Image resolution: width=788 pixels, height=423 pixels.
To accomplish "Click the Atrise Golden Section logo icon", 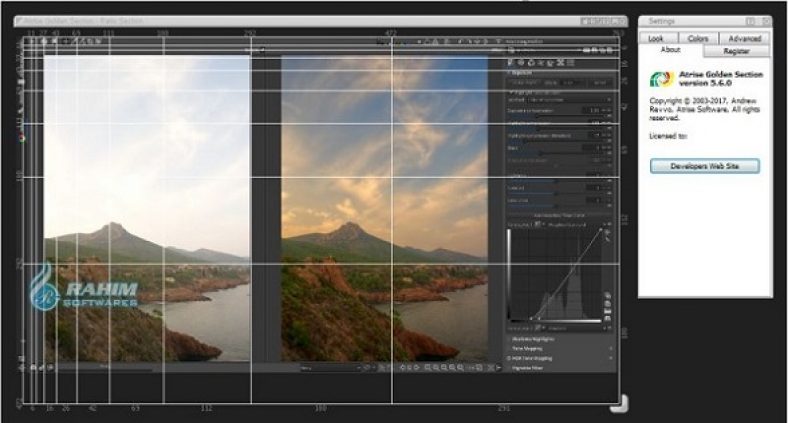I will (661, 79).
